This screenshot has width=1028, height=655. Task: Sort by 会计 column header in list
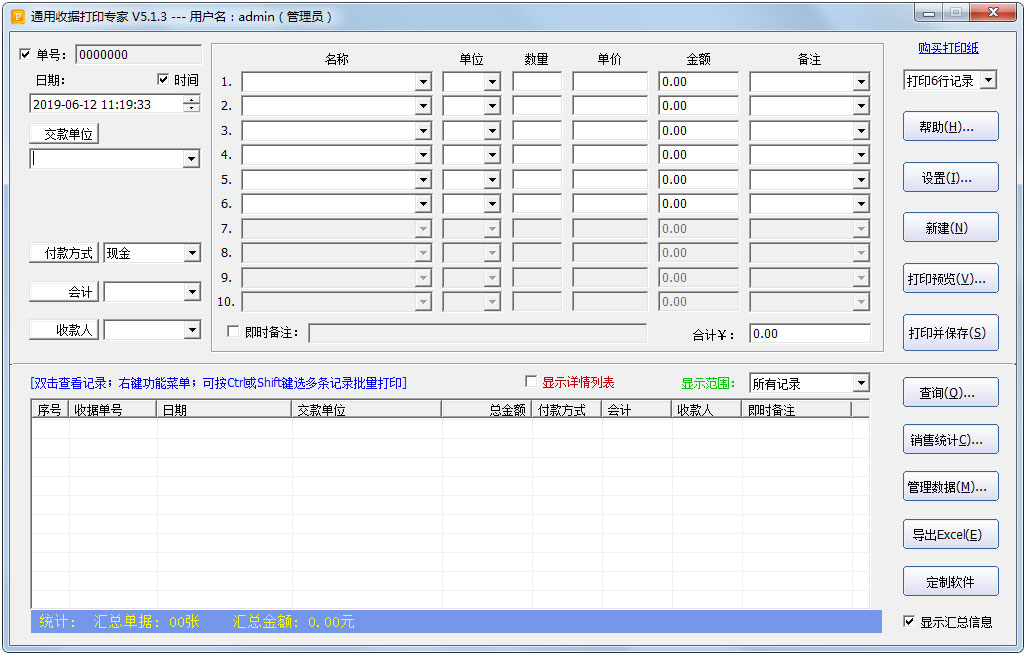637,410
